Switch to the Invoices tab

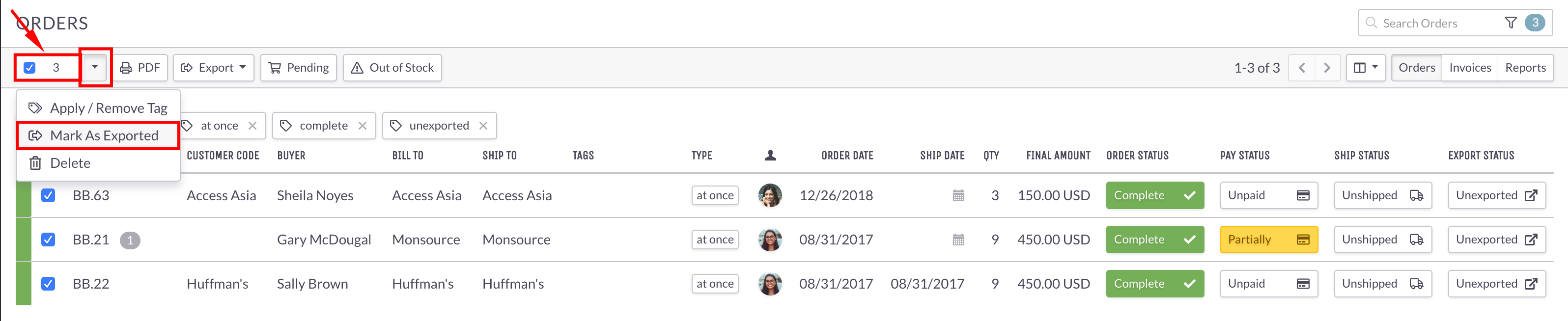click(x=1469, y=67)
